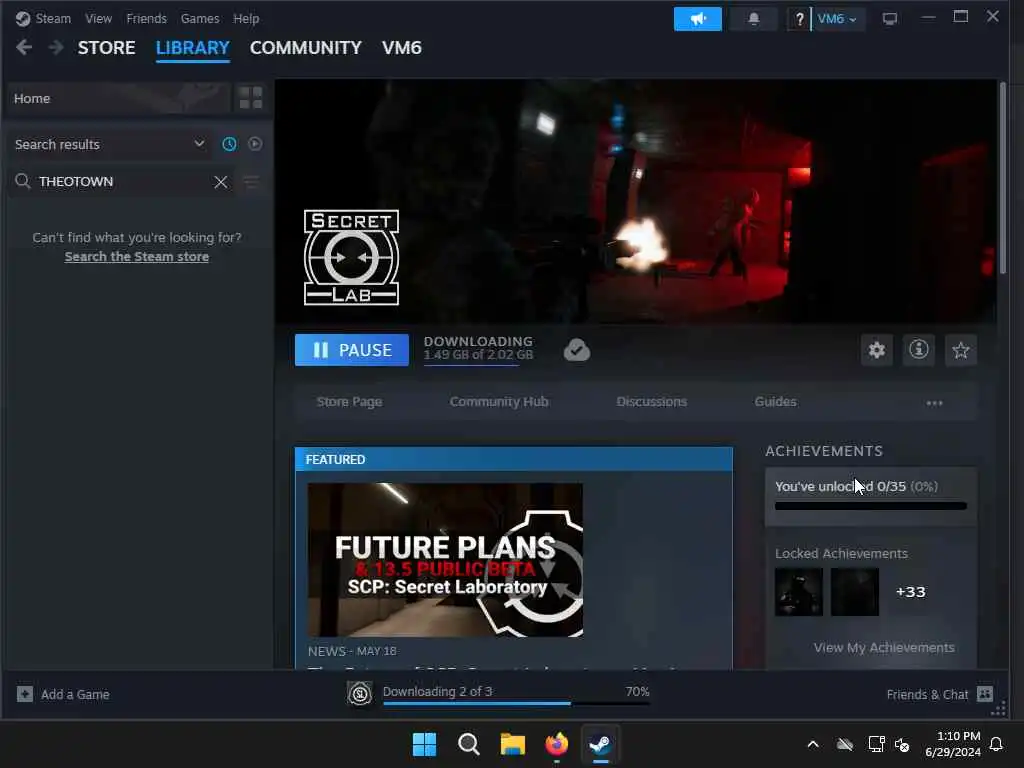Viewport: 1024px width, 768px height.
Task: Open Firefox from the taskbar
Action: click(556, 744)
